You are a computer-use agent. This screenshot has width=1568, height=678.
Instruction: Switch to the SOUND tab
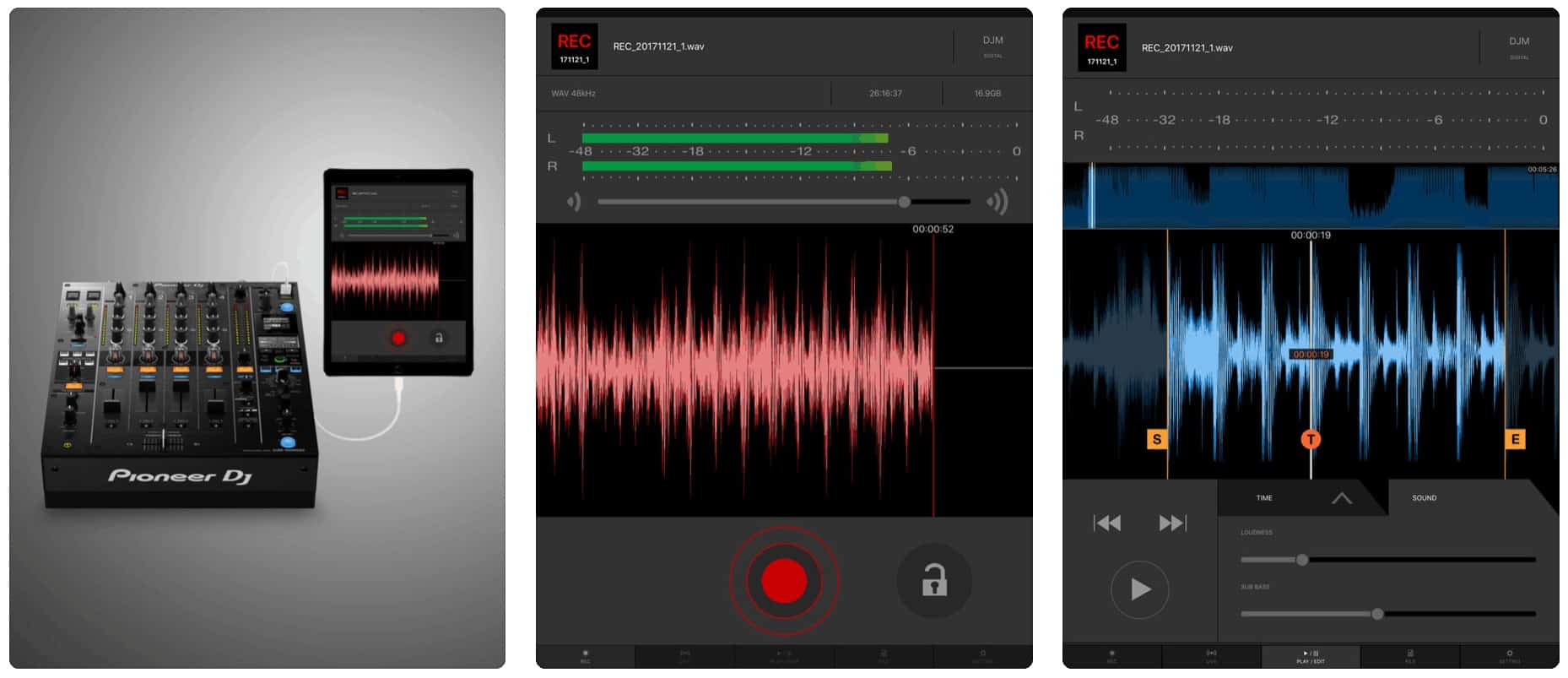(1424, 498)
